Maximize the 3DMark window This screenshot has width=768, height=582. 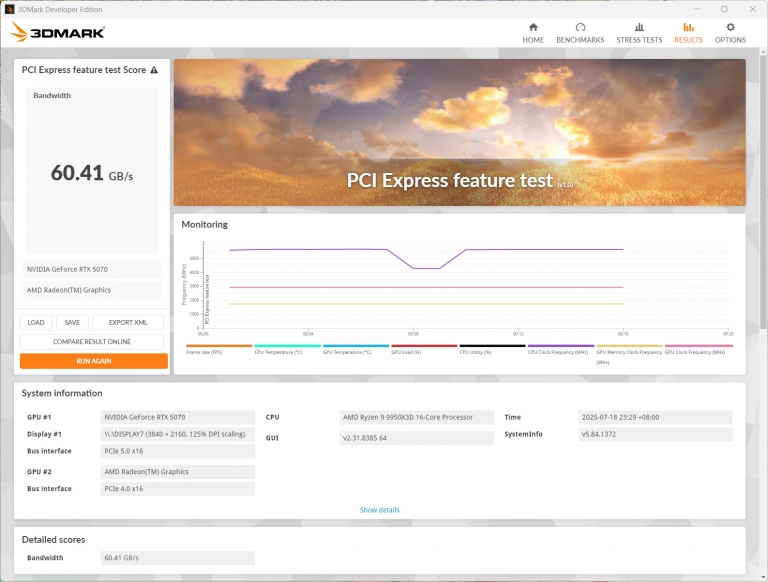click(x=724, y=9)
